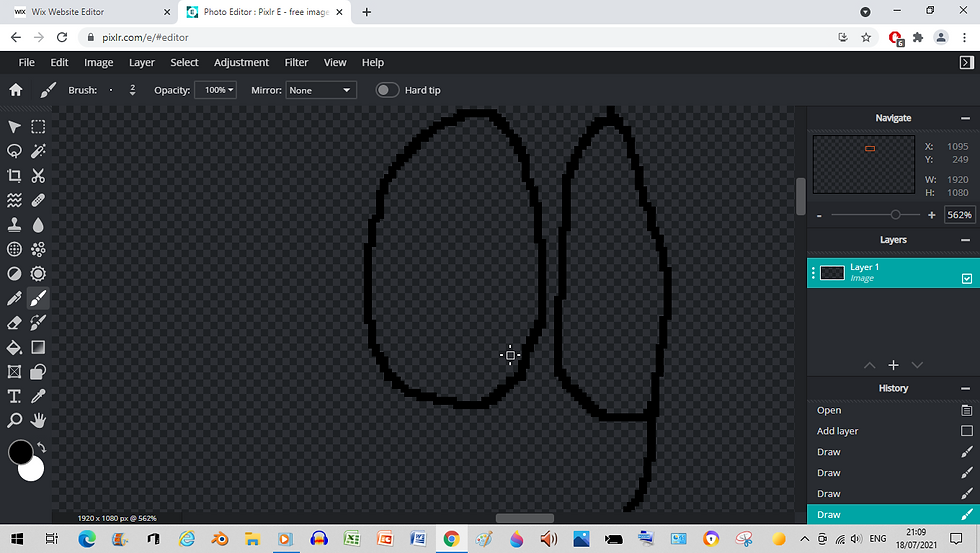Viewport: 980px width, 553px height.
Task: Click the navigator preview thumbnail
Action: pyautogui.click(x=864, y=164)
